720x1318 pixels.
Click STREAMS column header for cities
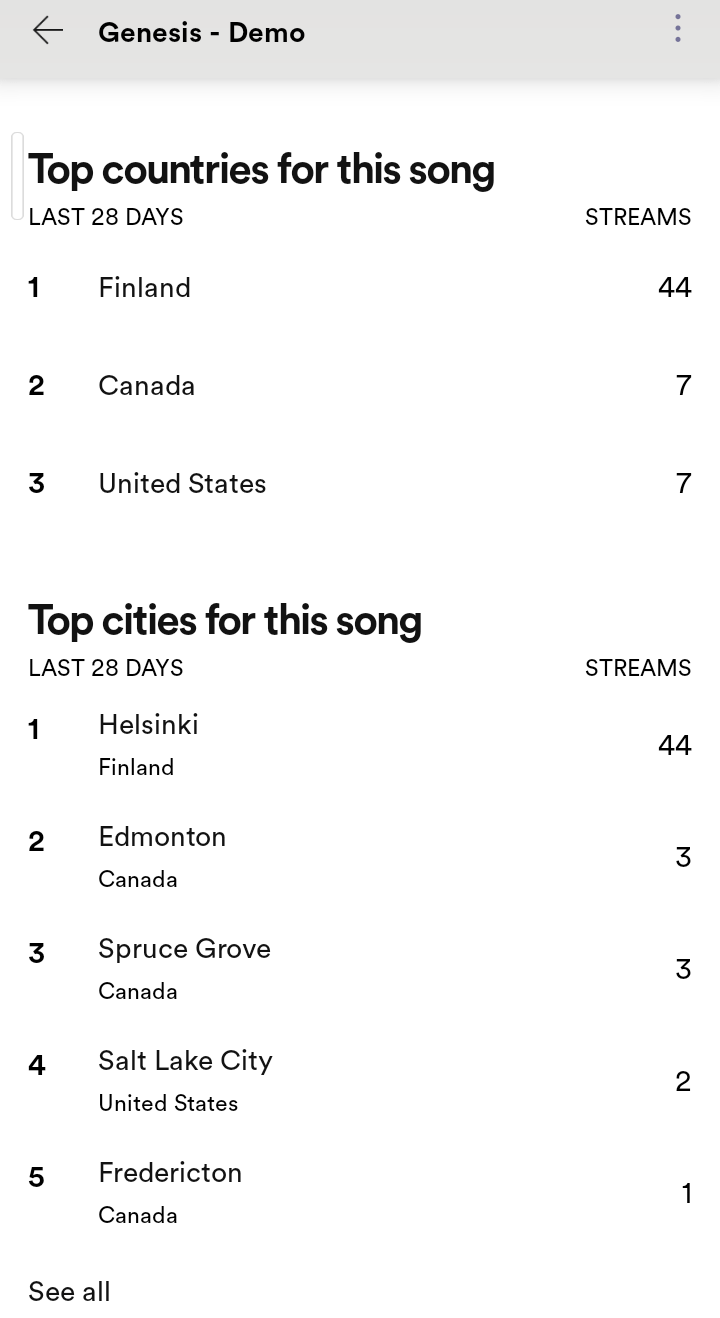pyautogui.click(x=638, y=668)
